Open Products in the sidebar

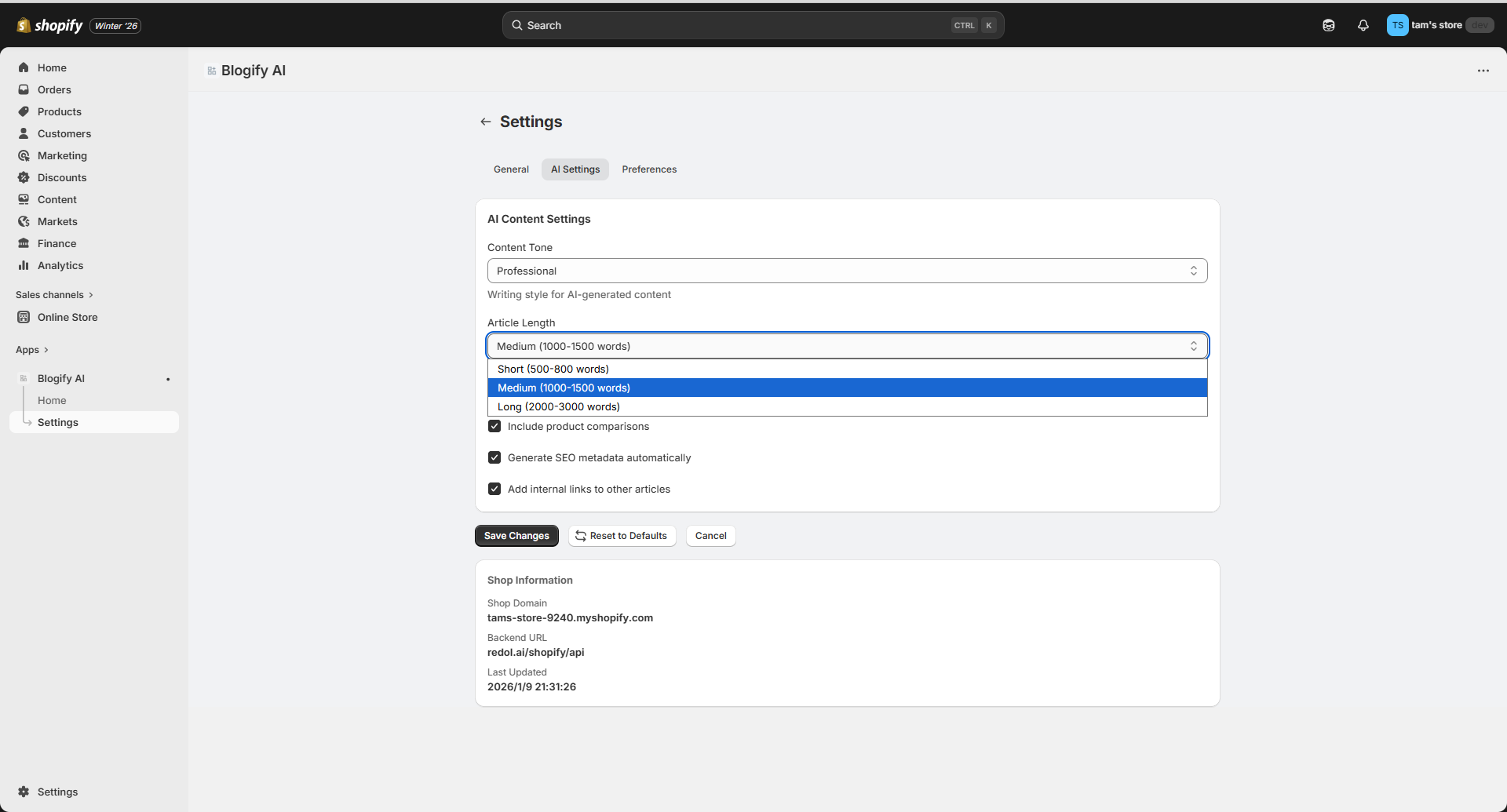click(59, 111)
